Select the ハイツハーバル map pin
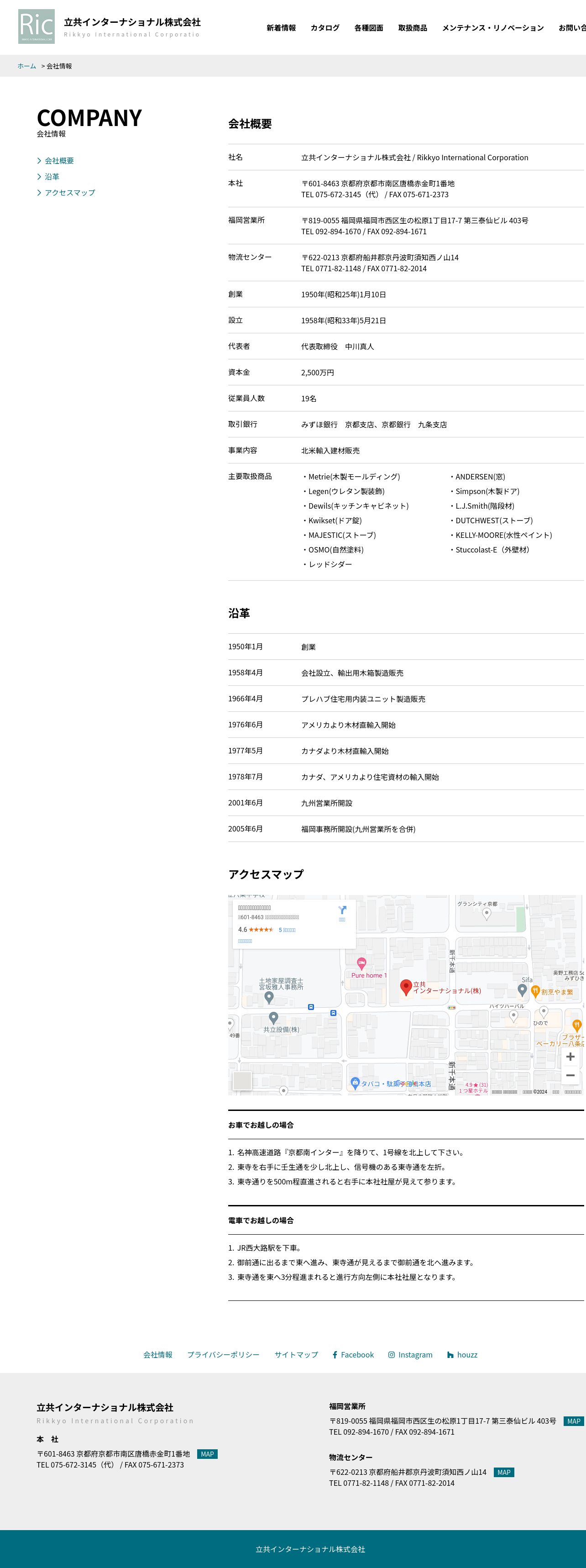 point(513,1016)
